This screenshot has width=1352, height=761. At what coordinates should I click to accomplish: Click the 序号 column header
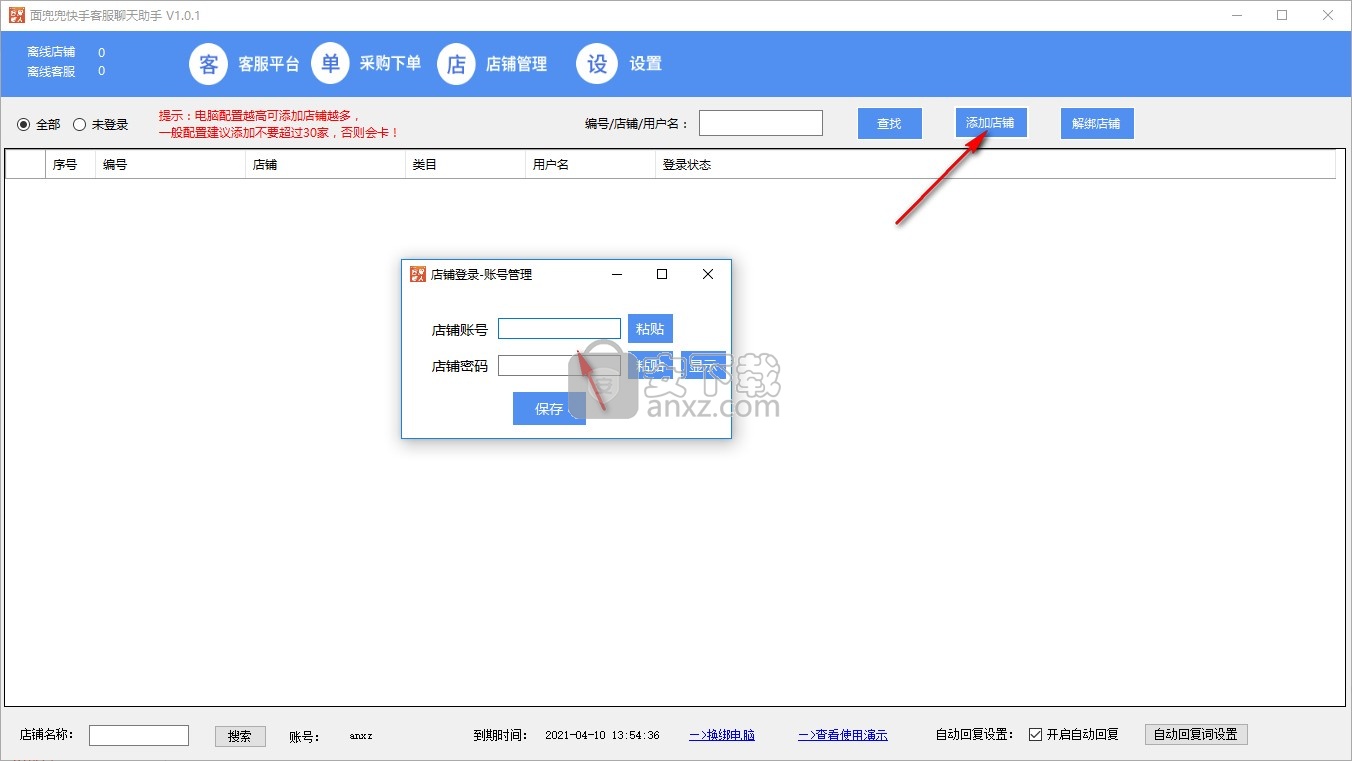[x=70, y=165]
